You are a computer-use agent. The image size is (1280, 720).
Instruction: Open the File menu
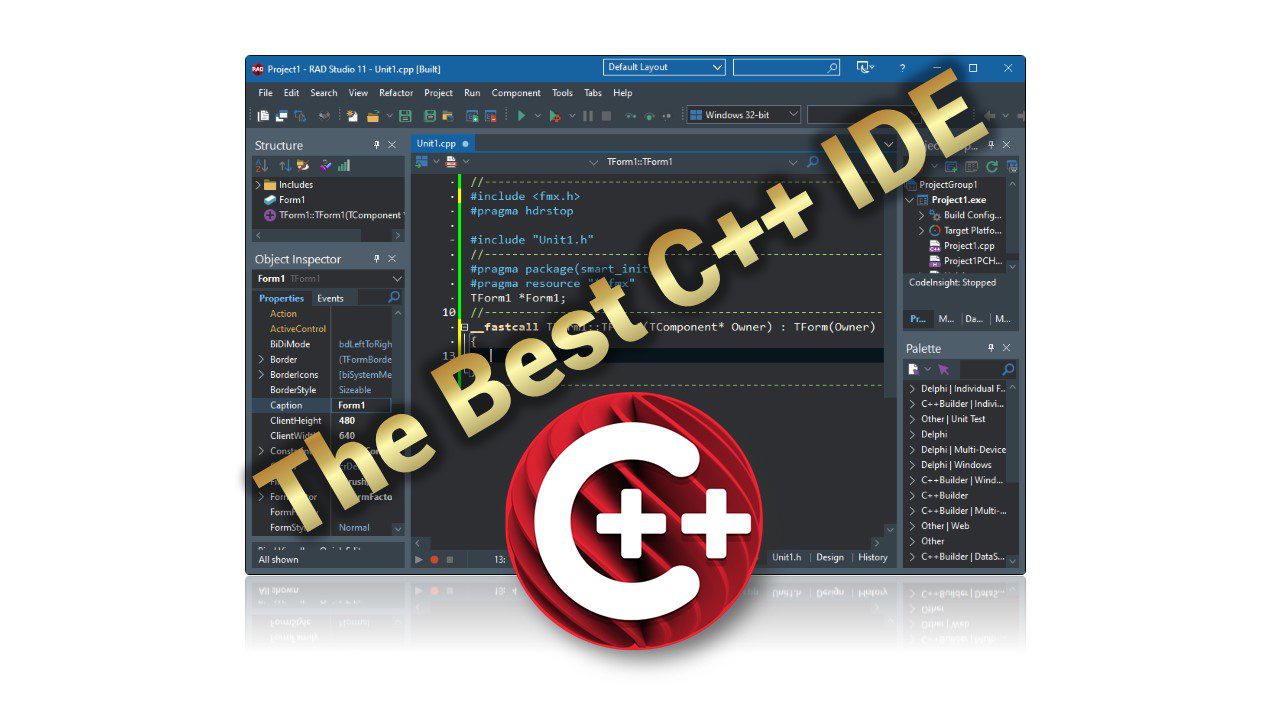(x=265, y=93)
